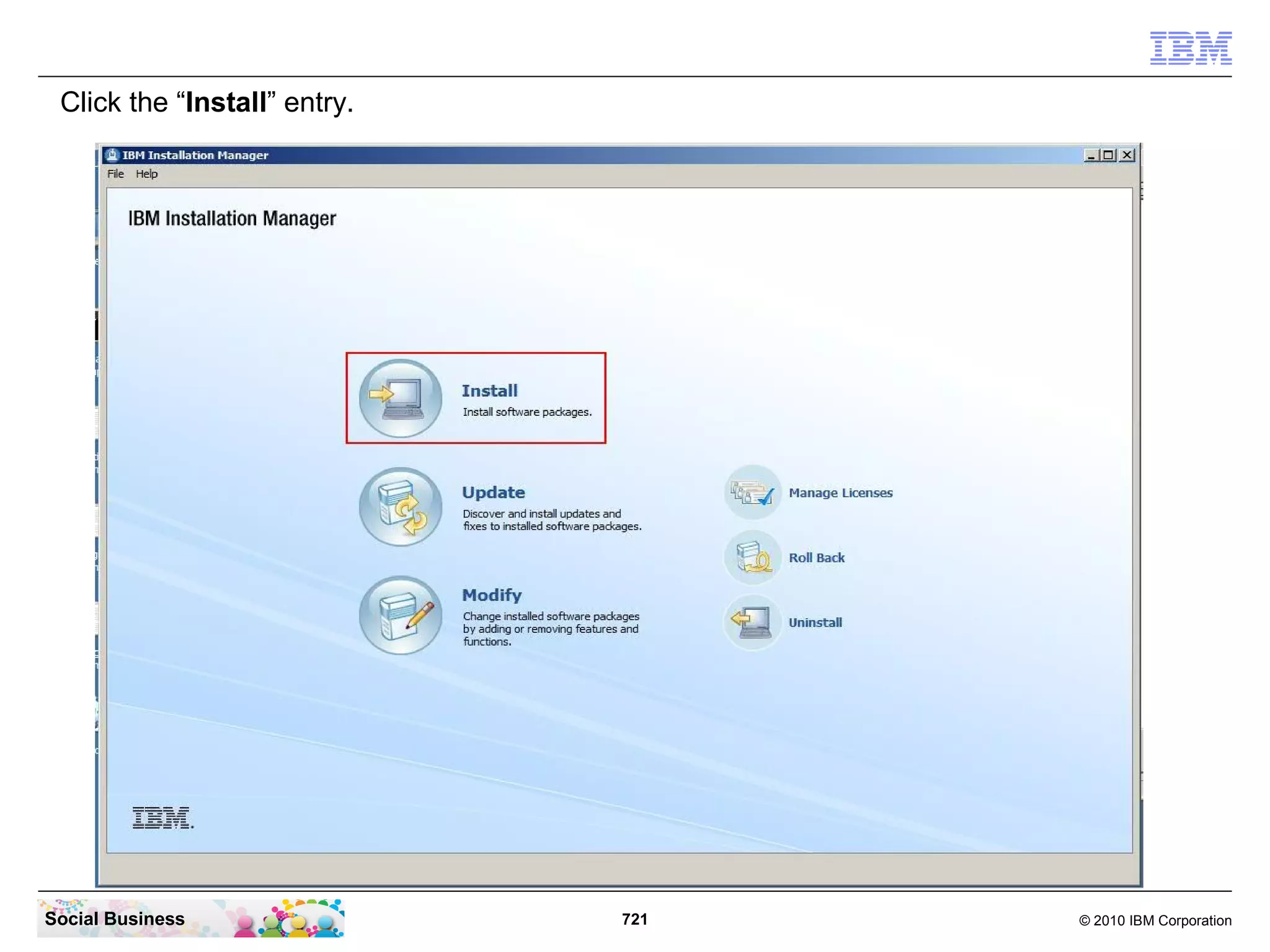Click the Modify pencil icon
The height and width of the screenshot is (952, 1270).
(400, 615)
